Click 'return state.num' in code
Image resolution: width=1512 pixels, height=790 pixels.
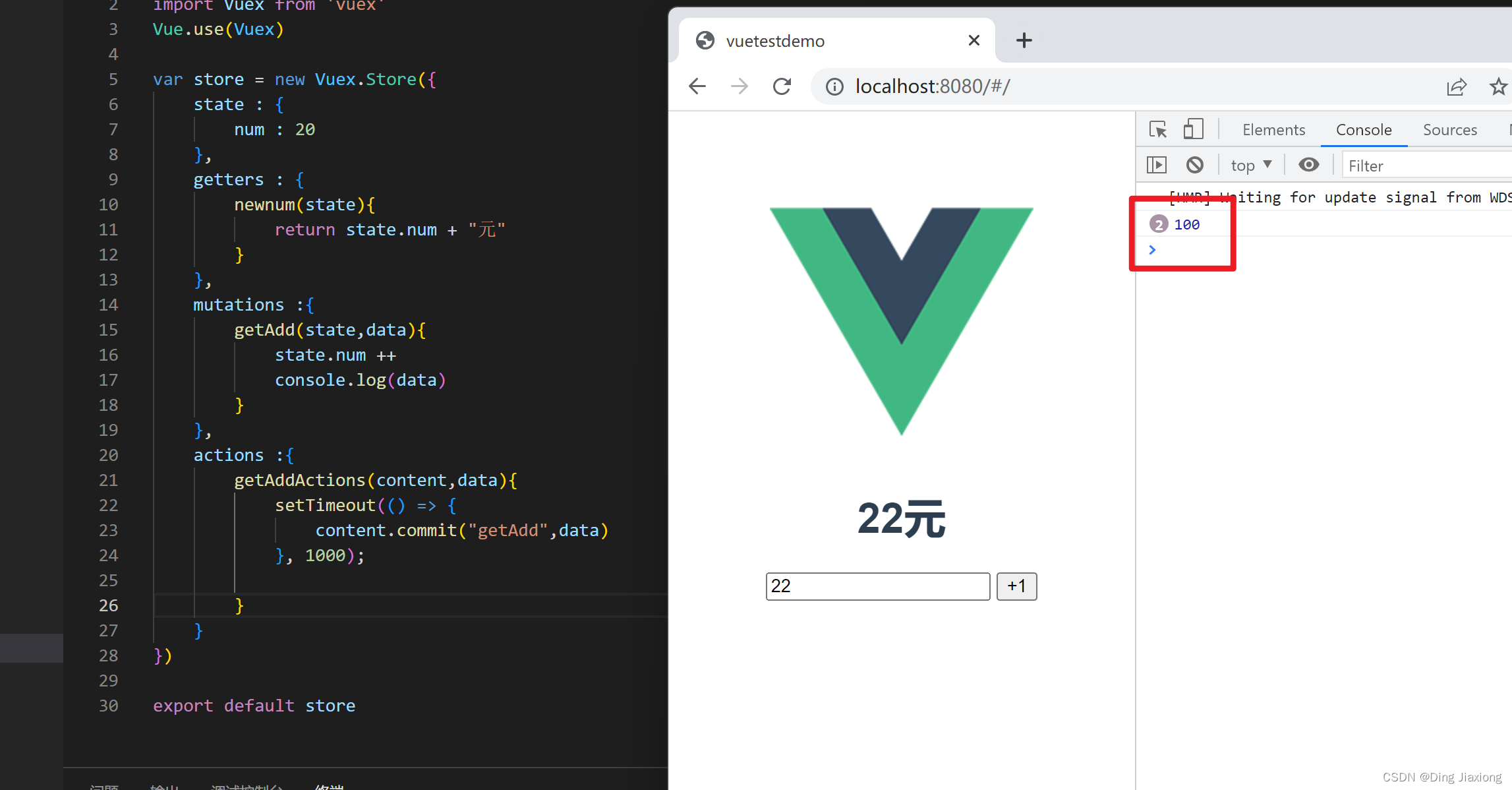click(355, 229)
